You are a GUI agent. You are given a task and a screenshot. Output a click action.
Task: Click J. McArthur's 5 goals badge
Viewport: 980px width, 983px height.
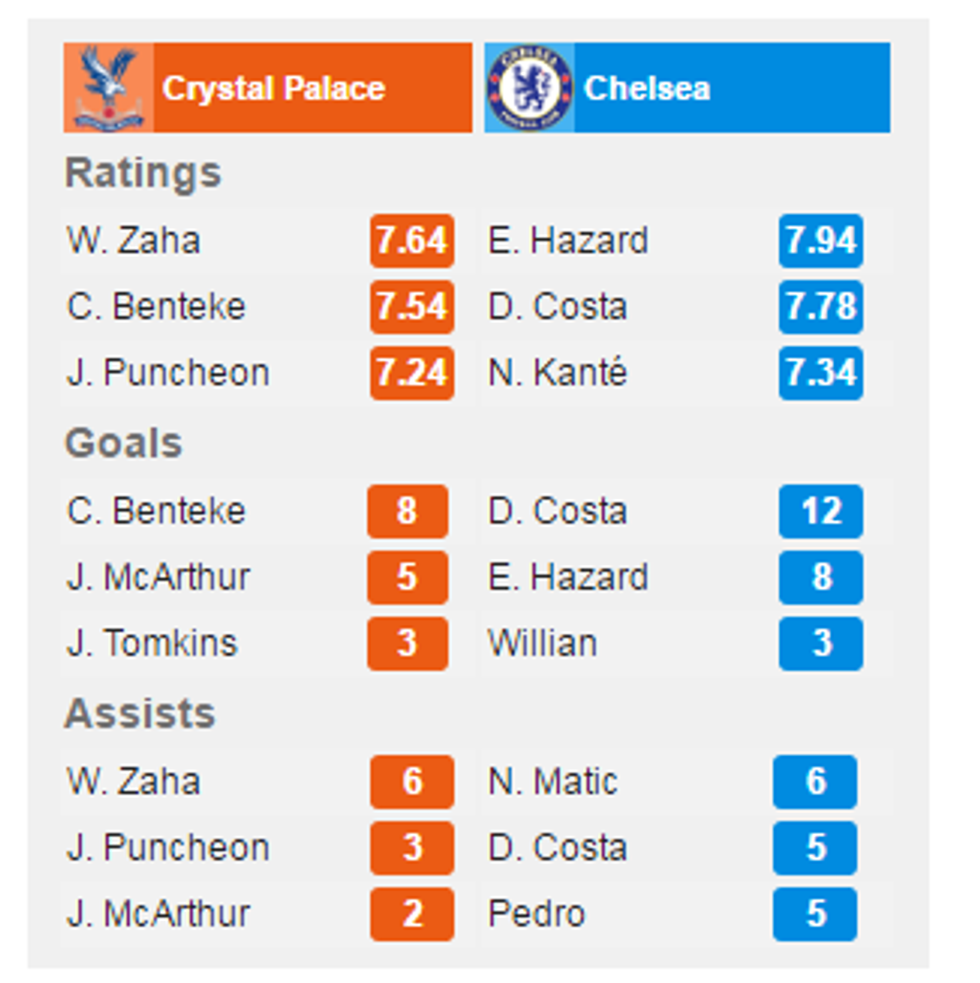pyautogui.click(x=406, y=577)
